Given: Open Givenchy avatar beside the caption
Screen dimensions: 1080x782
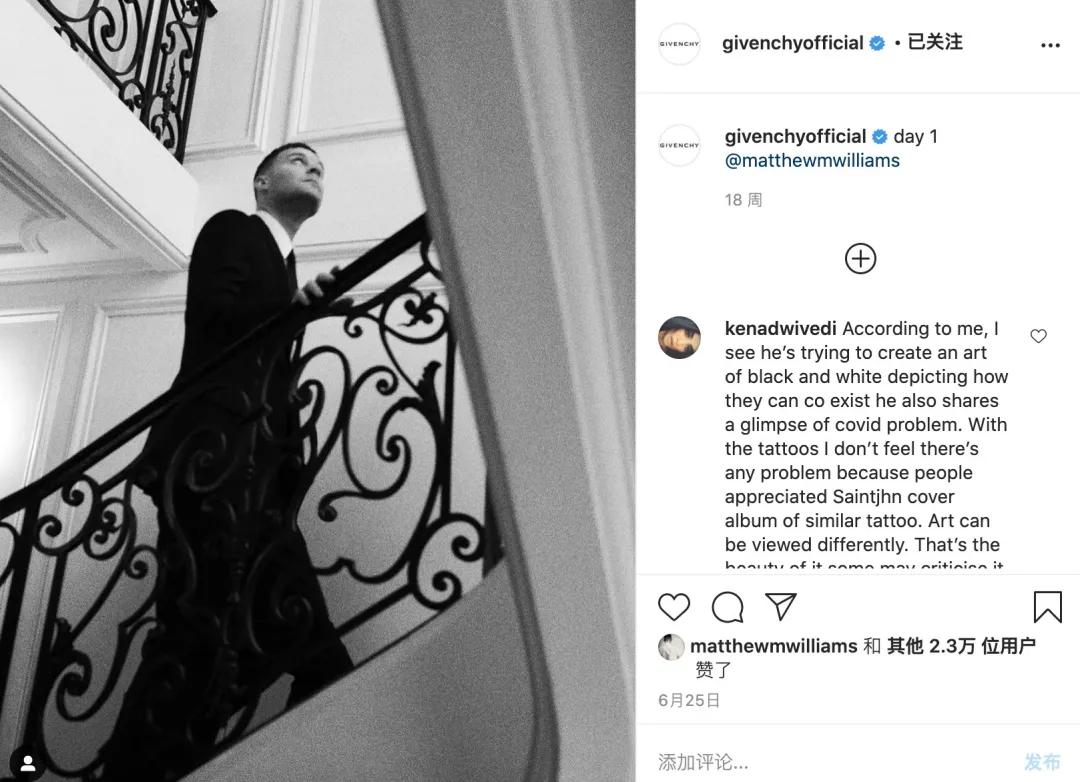Looking at the screenshot, I should coord(679,145).
